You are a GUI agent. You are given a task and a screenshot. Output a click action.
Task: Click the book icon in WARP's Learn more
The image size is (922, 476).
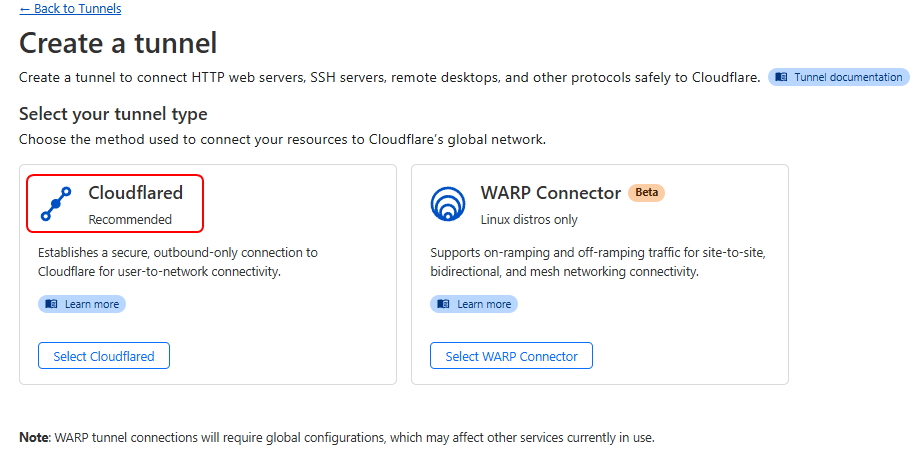444,304
